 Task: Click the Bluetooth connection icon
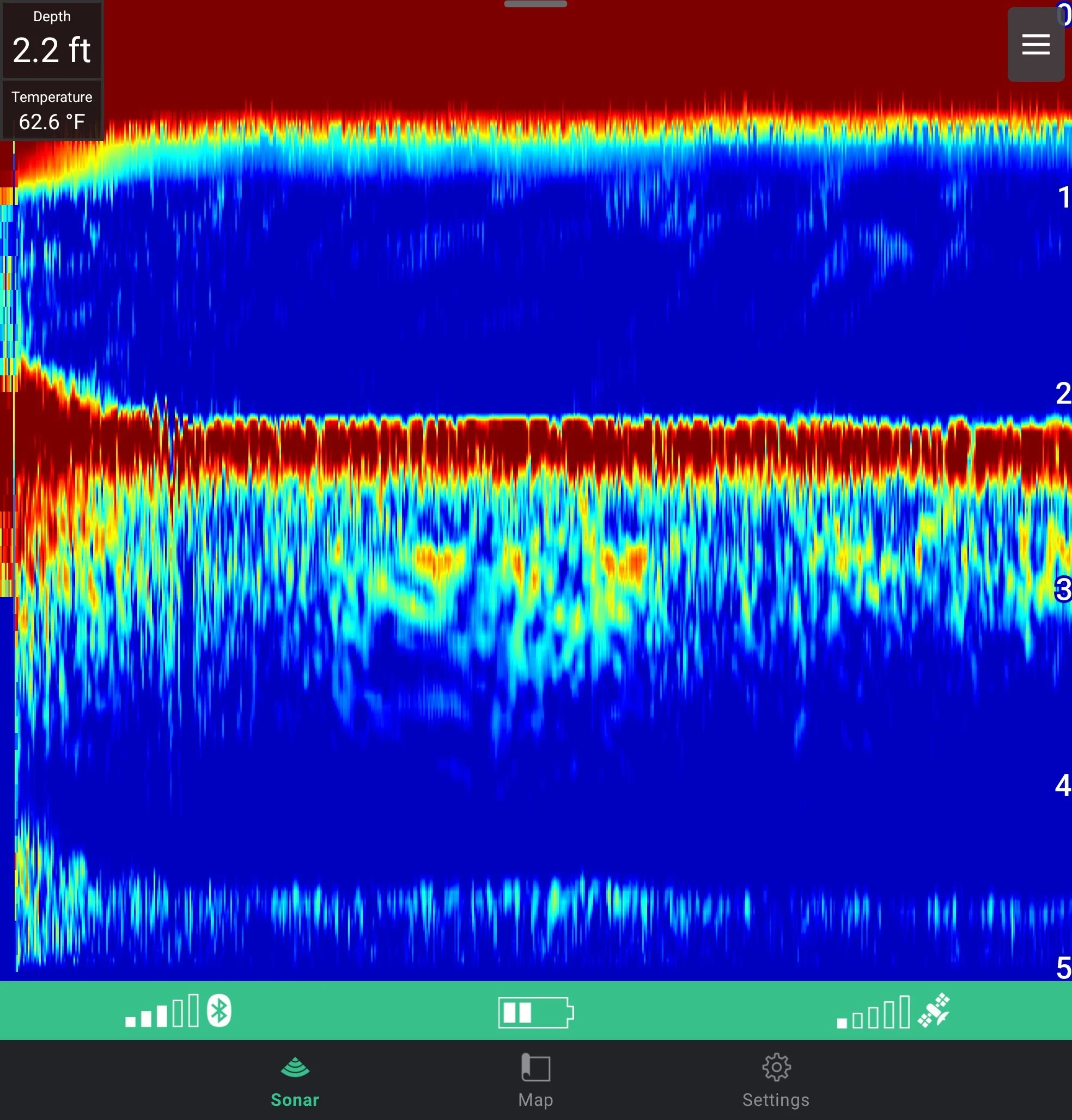[x=219, y=1011]
